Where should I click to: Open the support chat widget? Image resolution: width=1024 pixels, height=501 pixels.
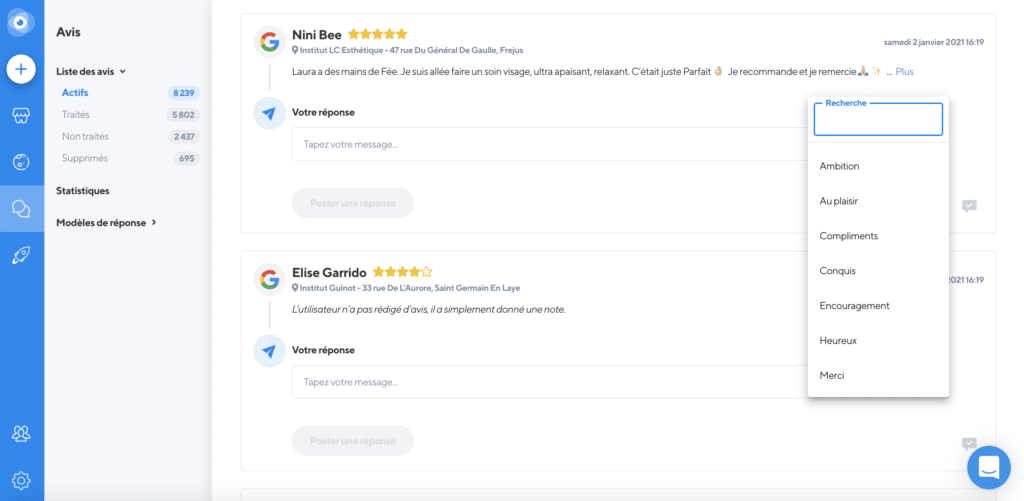point(989,467)
